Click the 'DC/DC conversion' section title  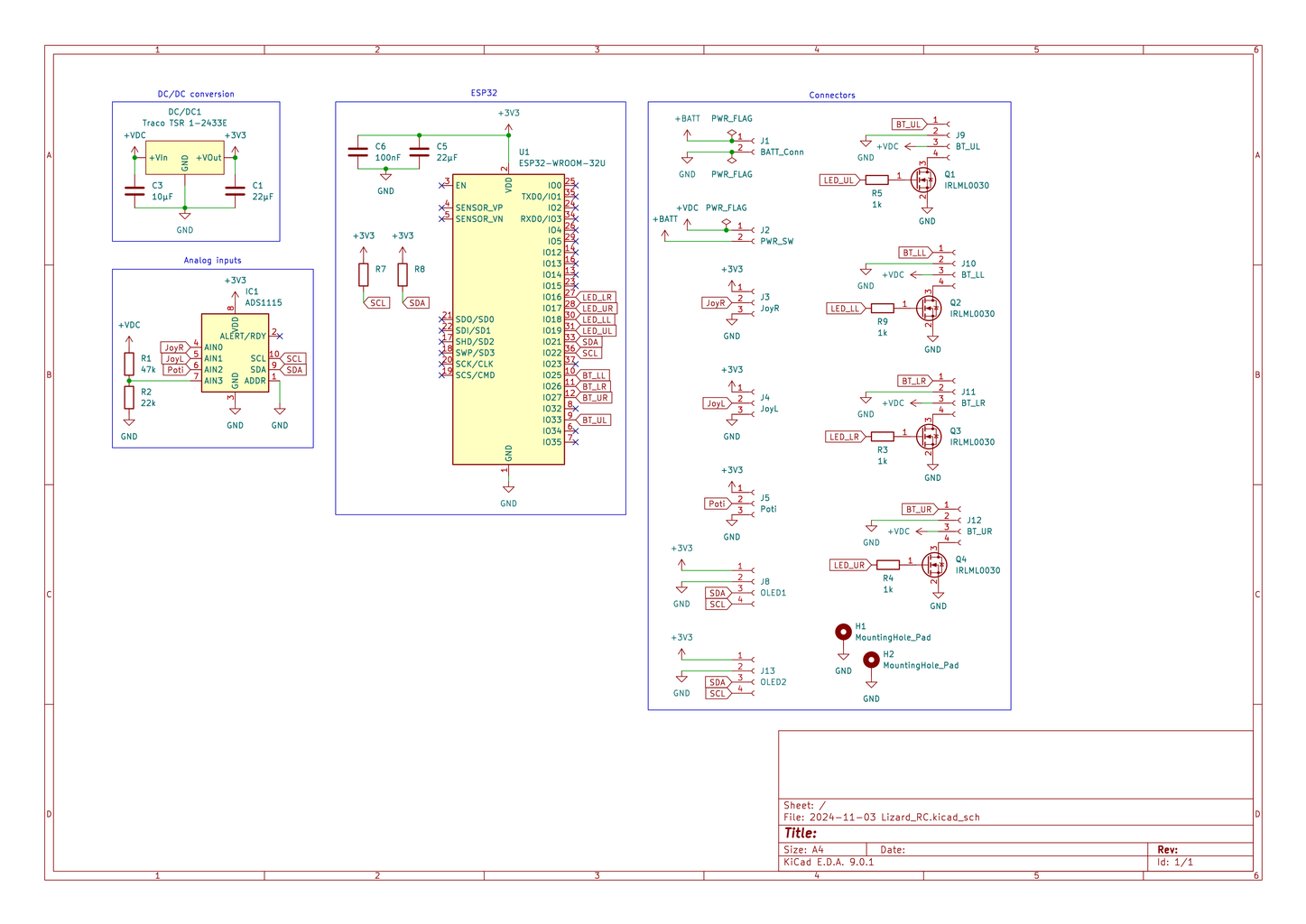tap(196, 94)
